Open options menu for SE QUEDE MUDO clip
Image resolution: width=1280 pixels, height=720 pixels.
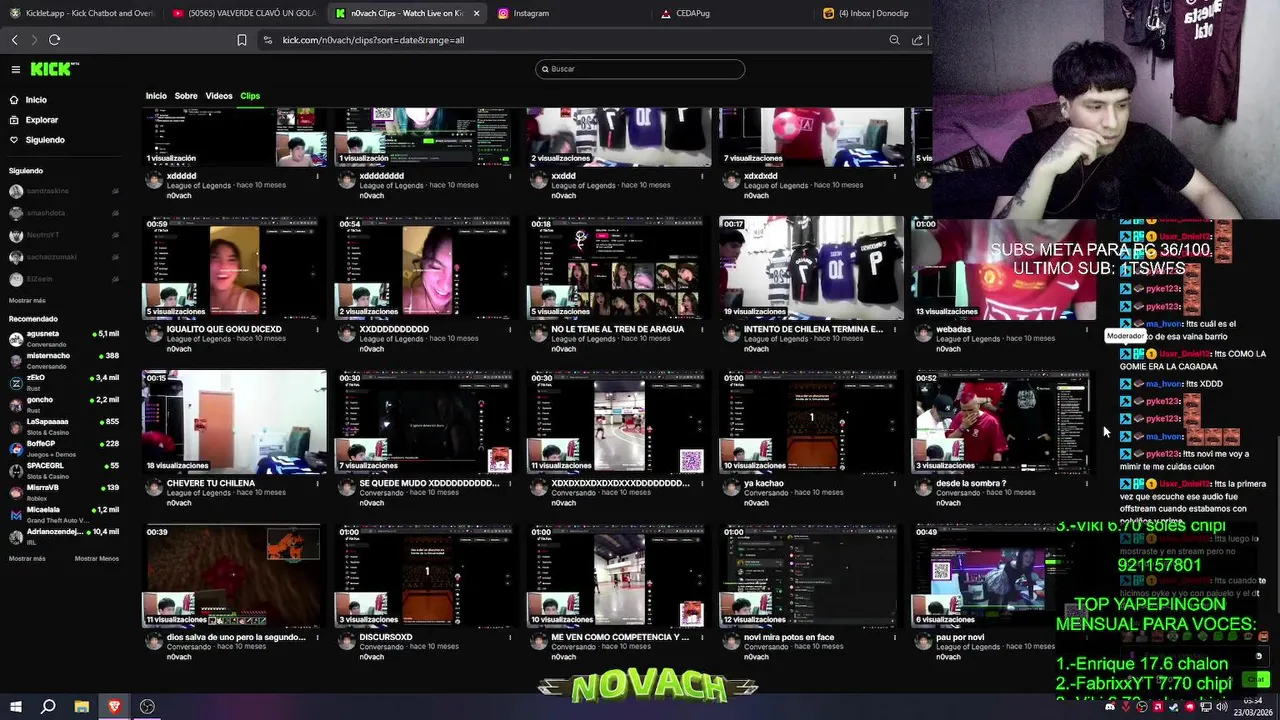(510, 483)
